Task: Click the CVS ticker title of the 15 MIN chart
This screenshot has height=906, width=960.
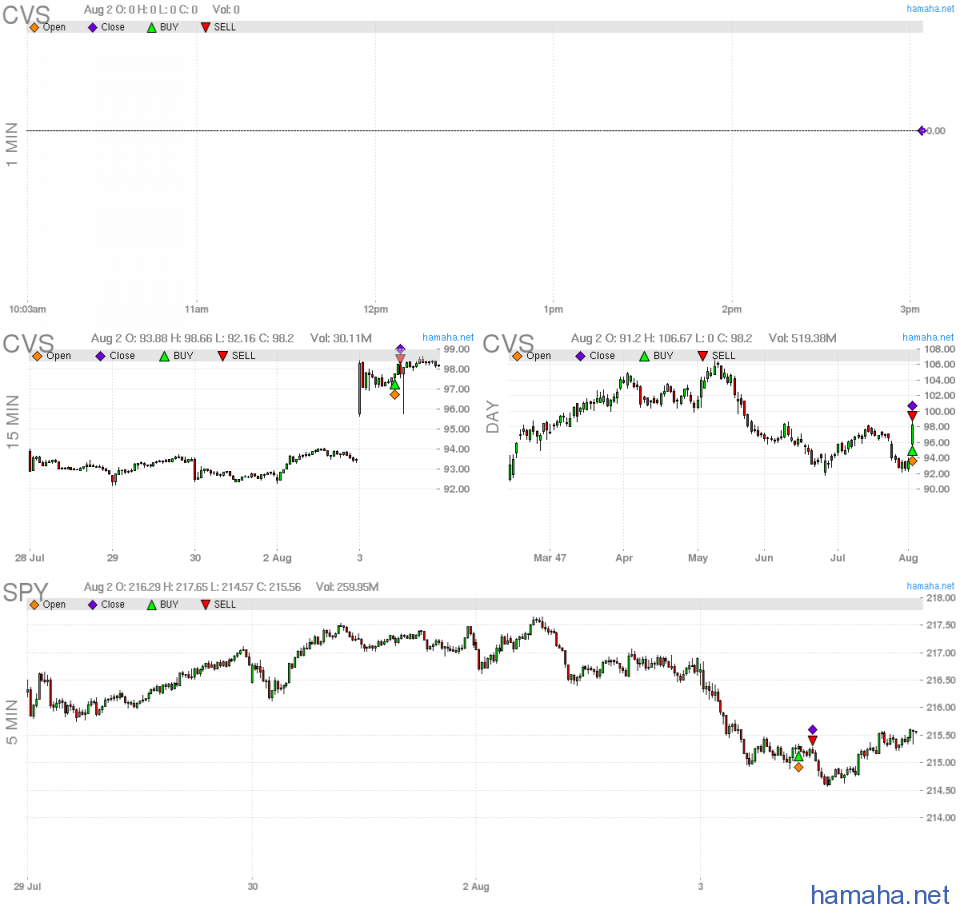Action: click(x=28, y=343)
